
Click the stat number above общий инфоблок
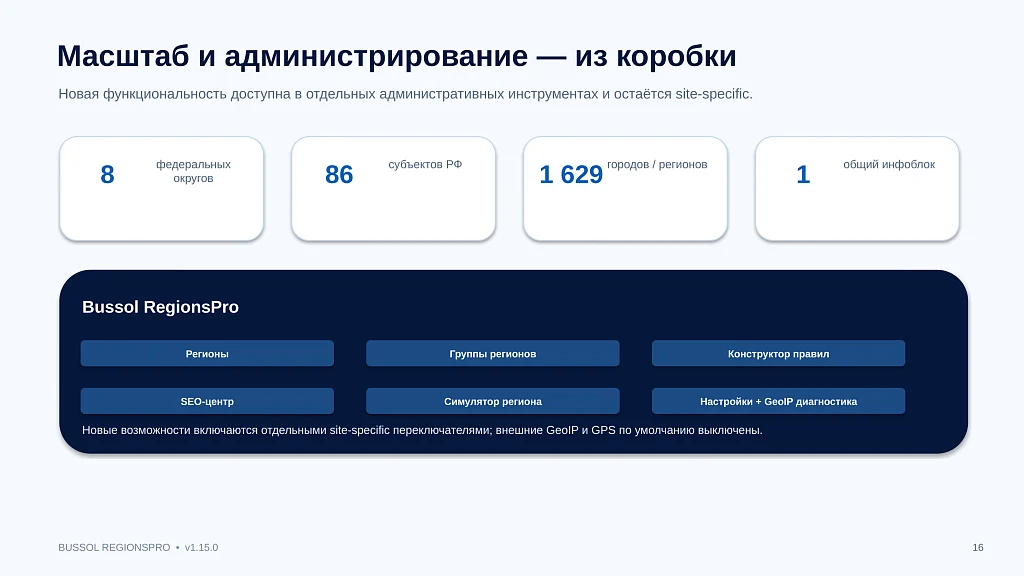point(803,174)
